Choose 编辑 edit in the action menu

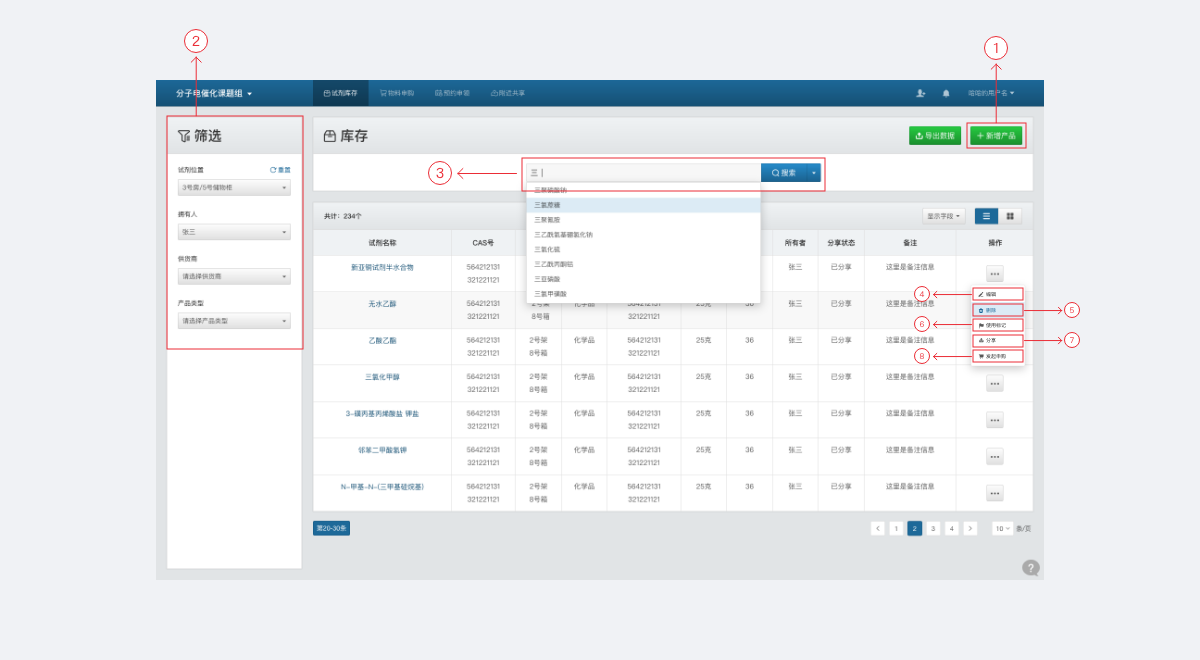(998, 295)
